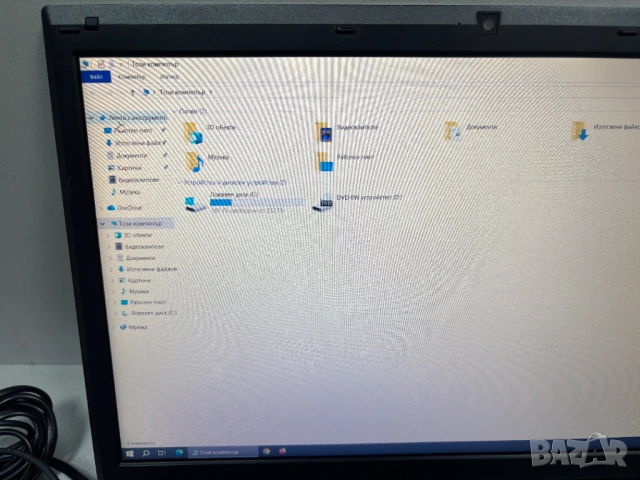
Task: Select Документи under Този компютър tree
Action: [x=136, y=258]
